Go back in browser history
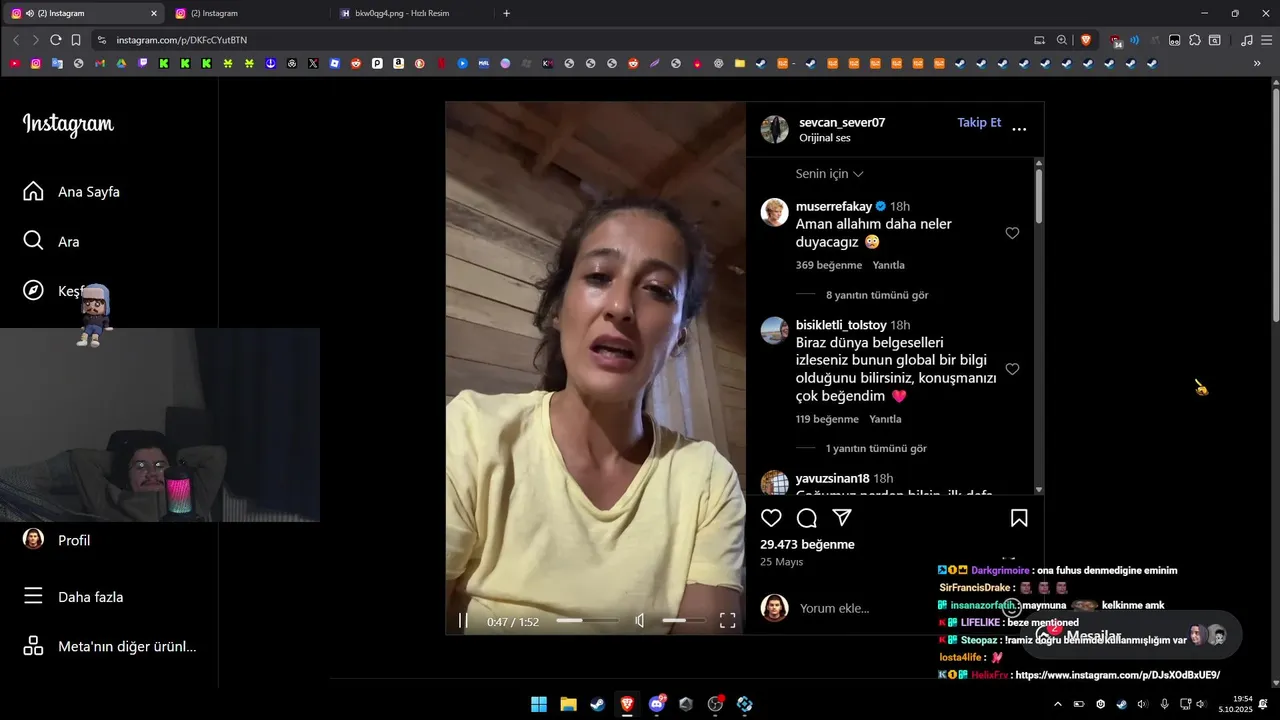The height and width of the screenshot is (720, 1280). (x=15, y=40)
